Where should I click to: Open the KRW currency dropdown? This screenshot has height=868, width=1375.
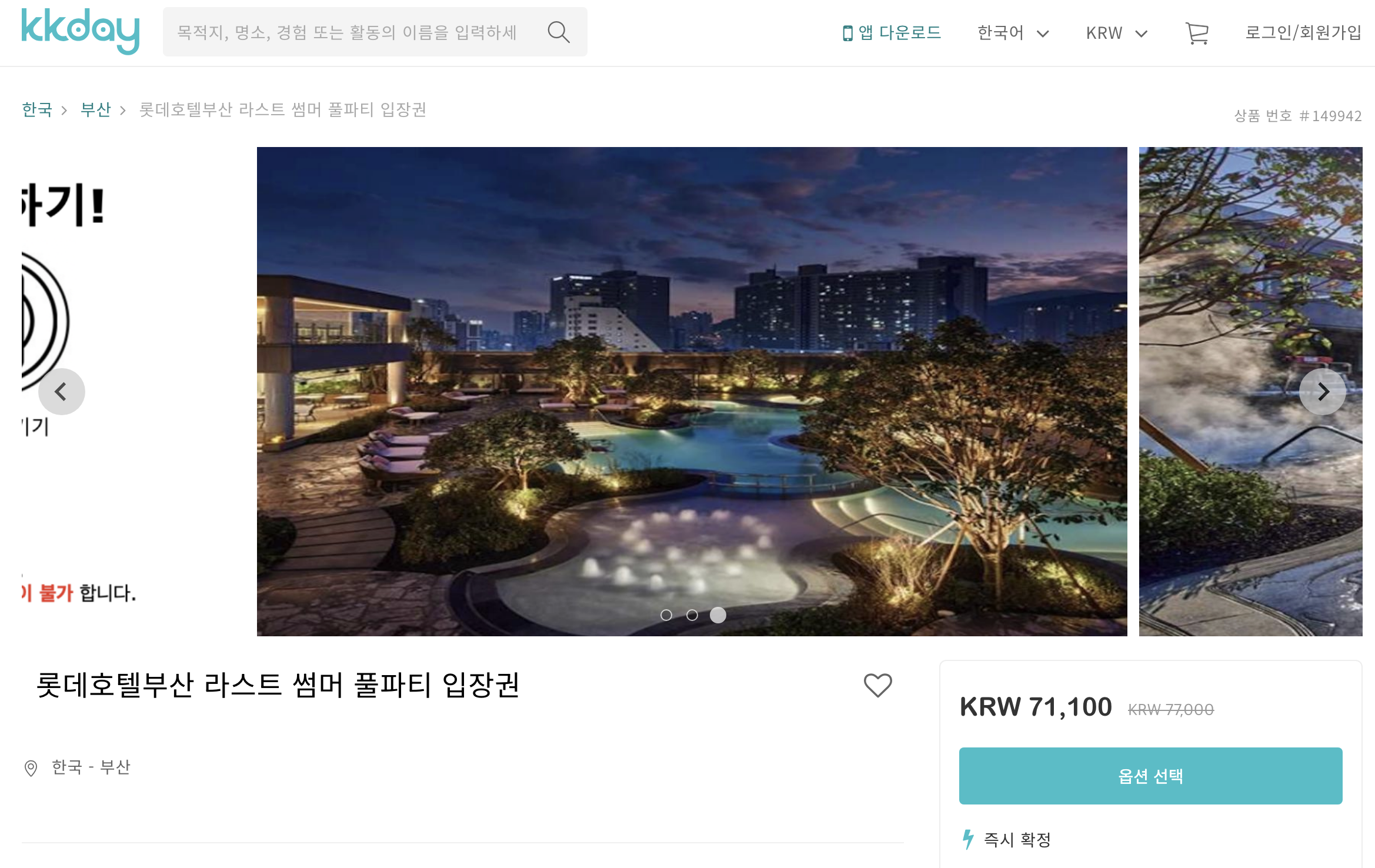[1117, 33]
